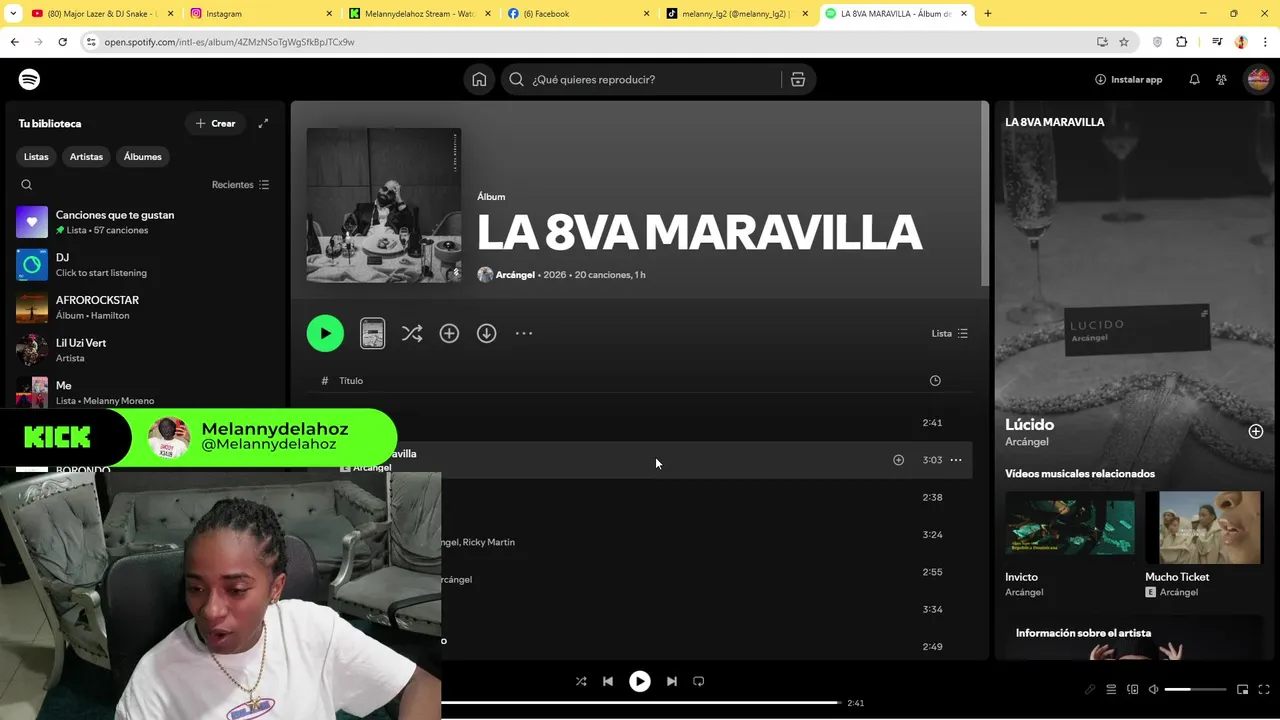Switch to the Melannydelahoz Stream tab

point(420,14)
